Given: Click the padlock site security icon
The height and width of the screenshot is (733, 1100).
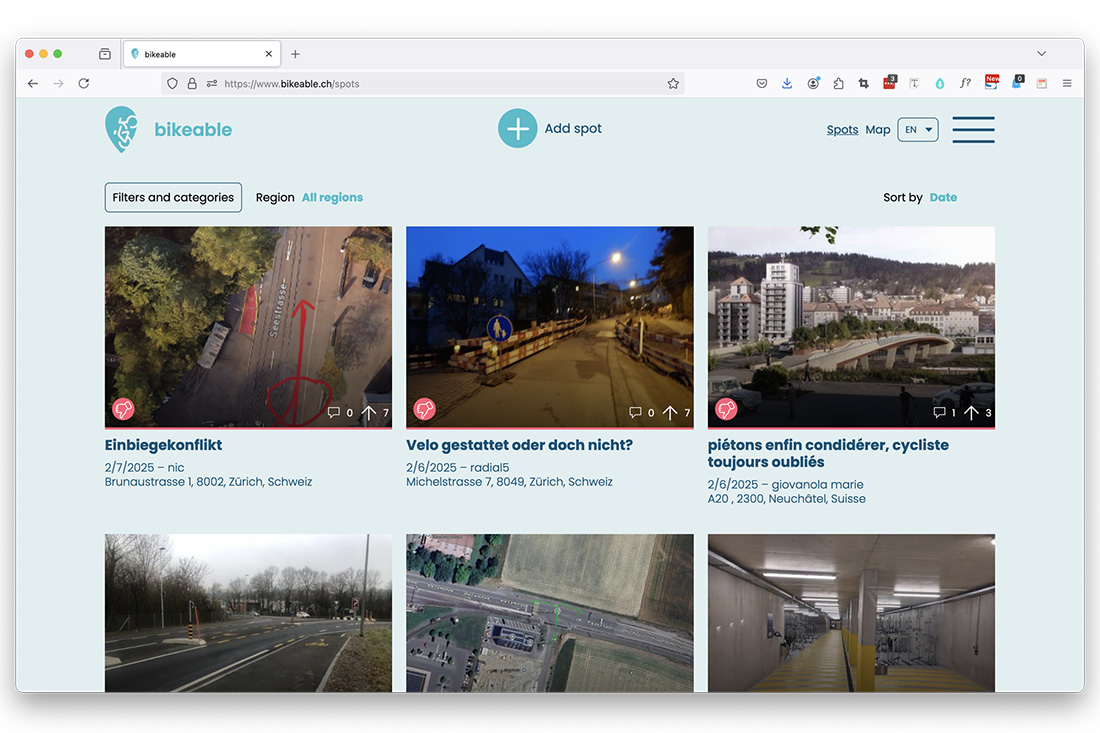Looking at the screenshot, I should pos(192,83).
